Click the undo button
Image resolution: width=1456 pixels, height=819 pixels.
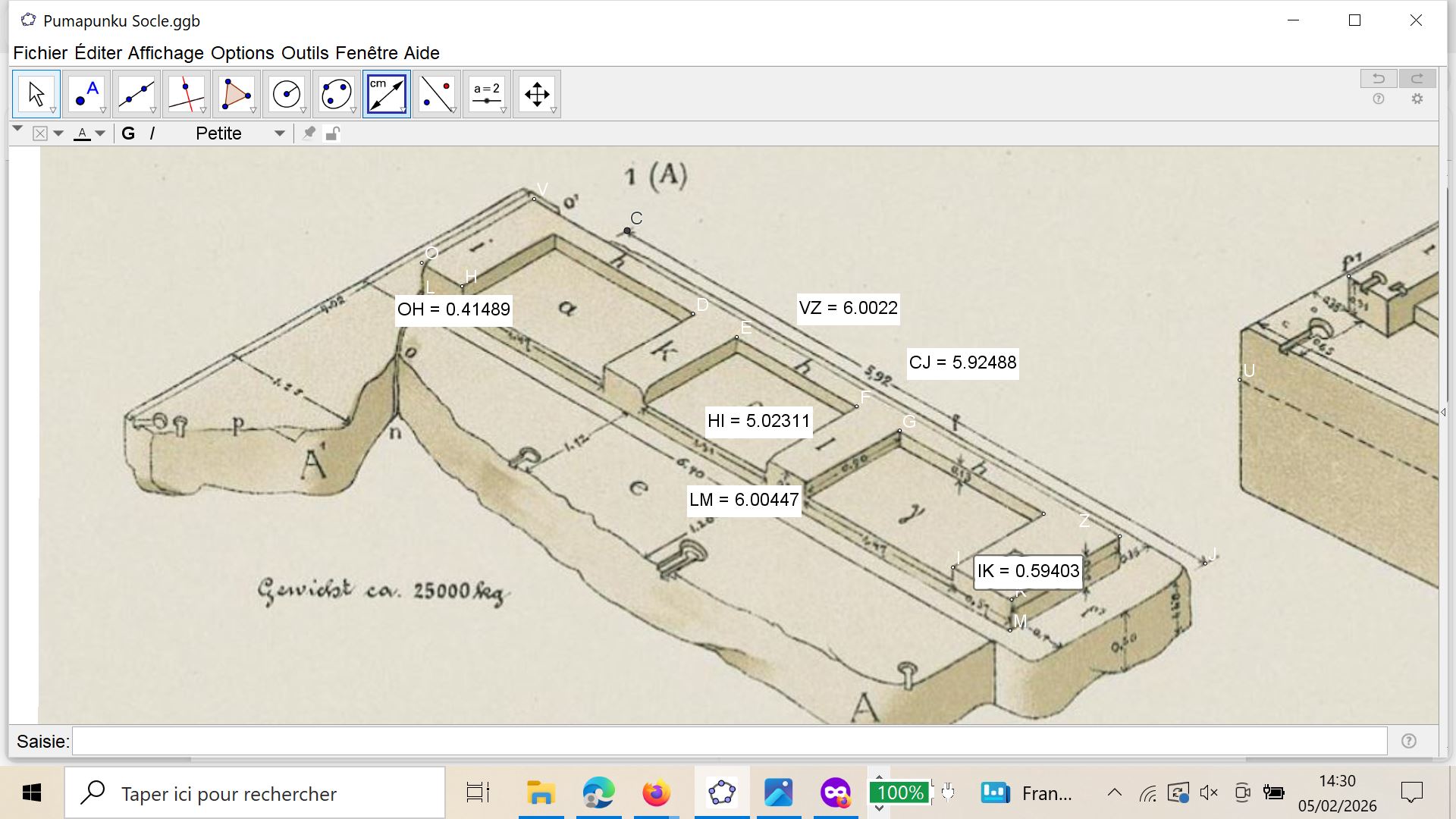1379,78
